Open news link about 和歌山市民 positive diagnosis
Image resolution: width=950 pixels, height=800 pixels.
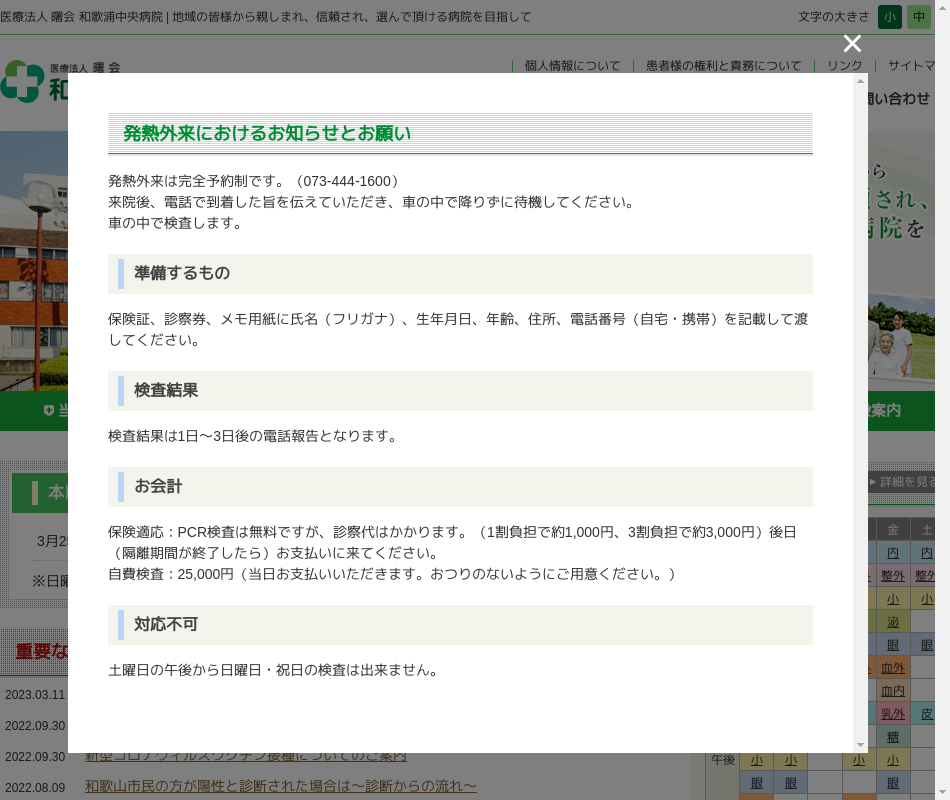point(280,787)
